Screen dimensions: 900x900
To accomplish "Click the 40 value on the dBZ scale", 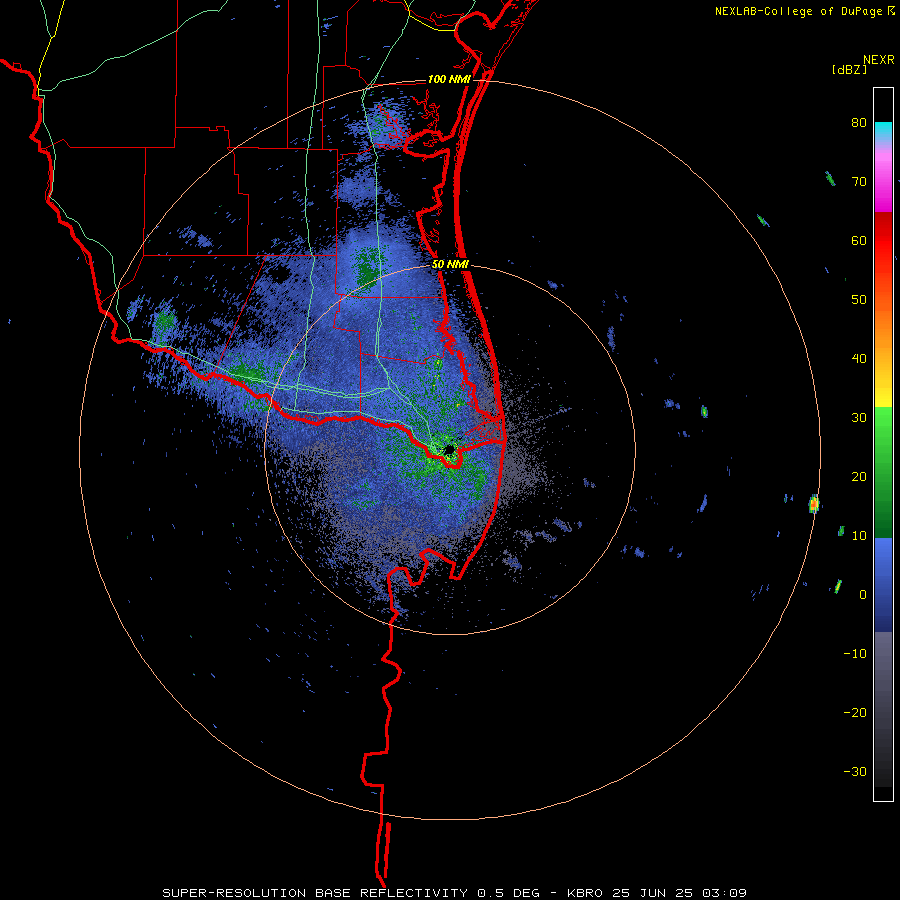I will click(x=859, y=359).
